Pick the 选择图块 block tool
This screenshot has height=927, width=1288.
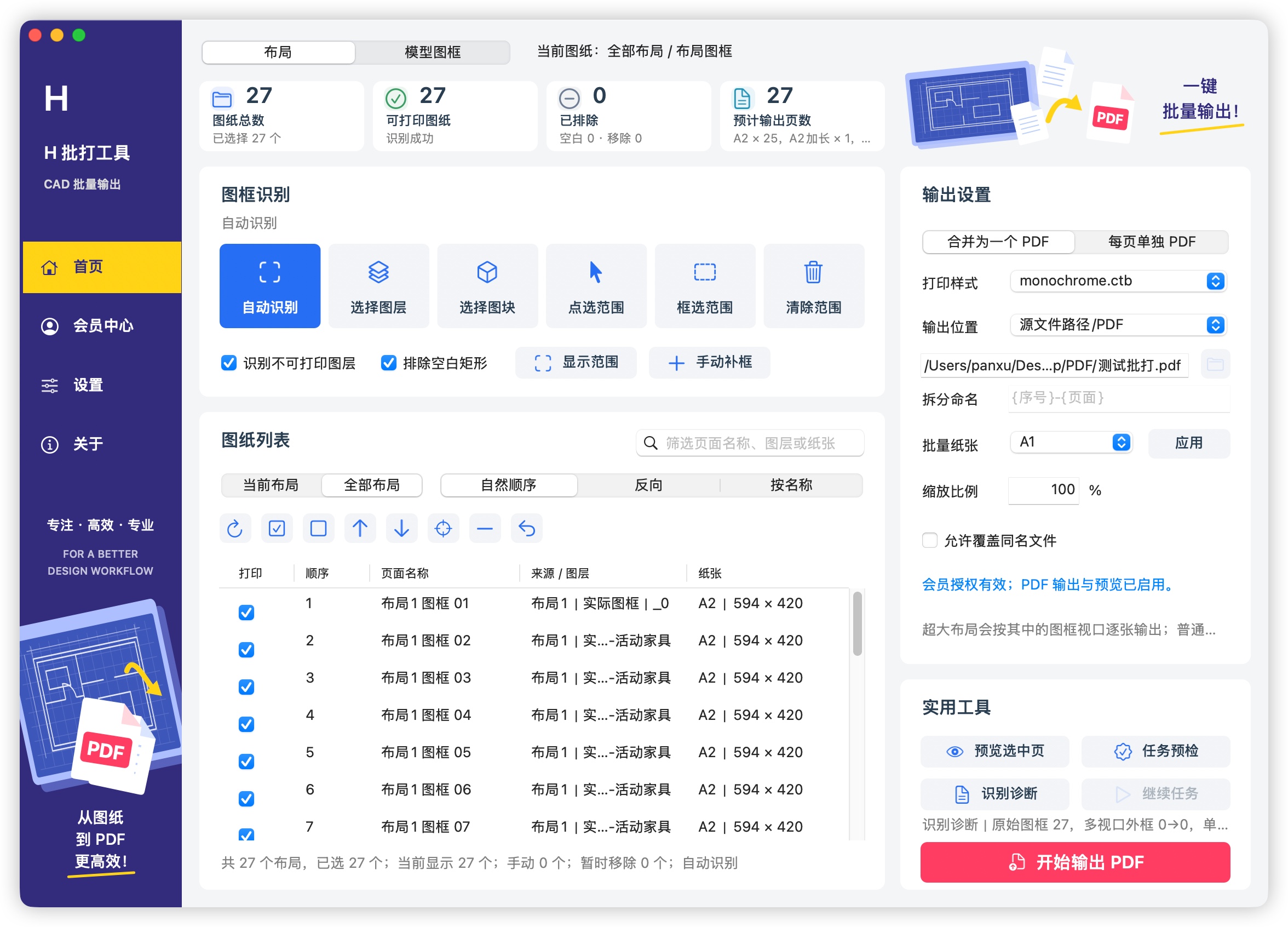point(487,285)
